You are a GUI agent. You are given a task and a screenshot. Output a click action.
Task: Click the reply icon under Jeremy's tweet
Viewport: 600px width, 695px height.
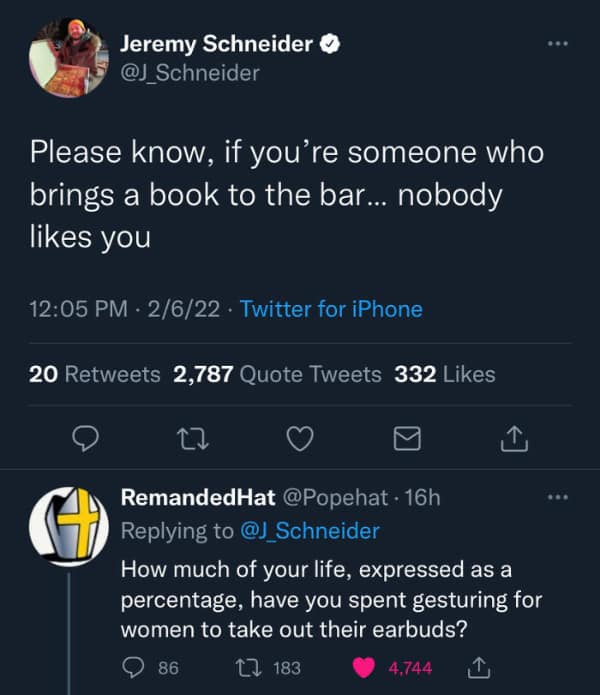(x=86, y=438)
